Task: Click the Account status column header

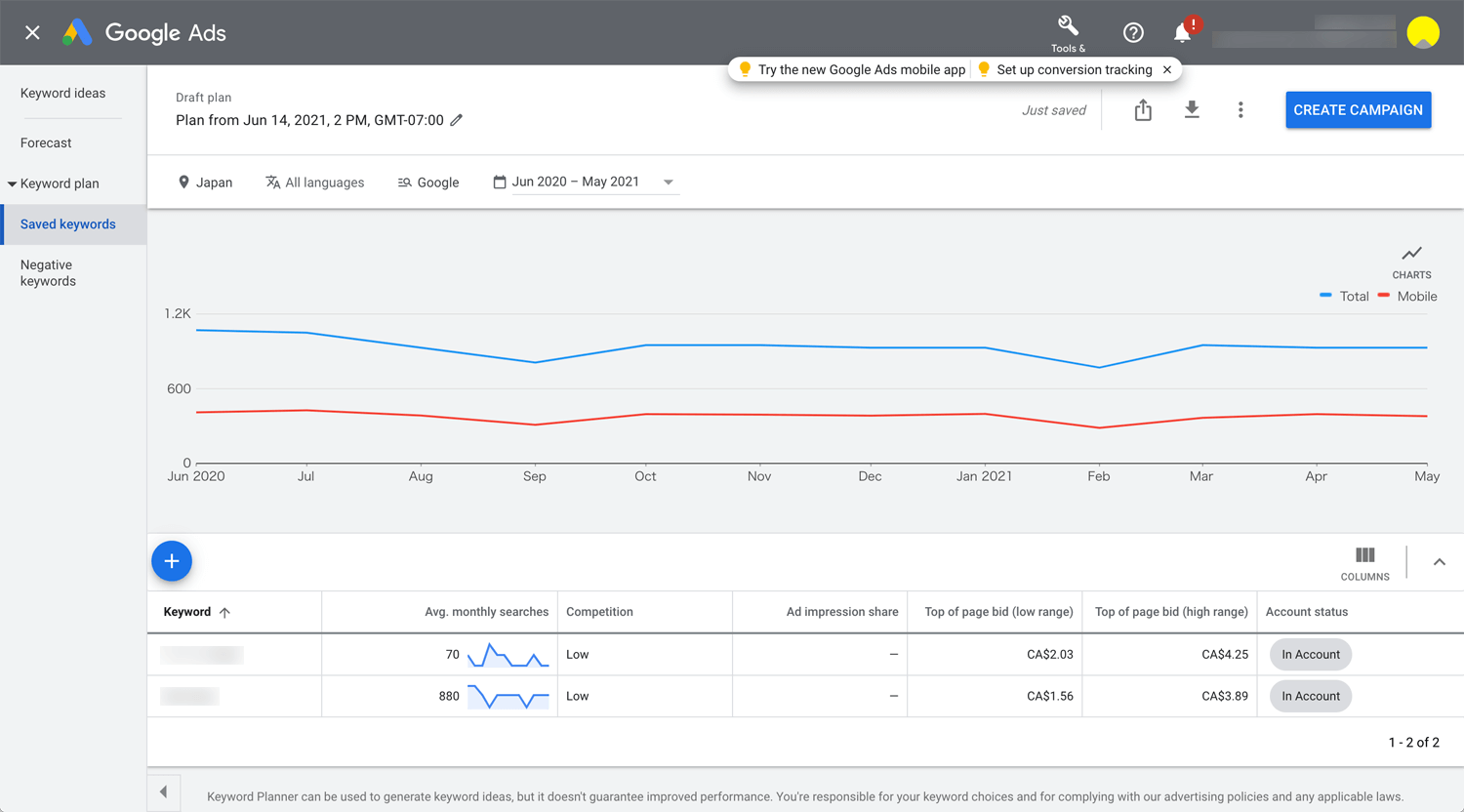Action: 1307,612
